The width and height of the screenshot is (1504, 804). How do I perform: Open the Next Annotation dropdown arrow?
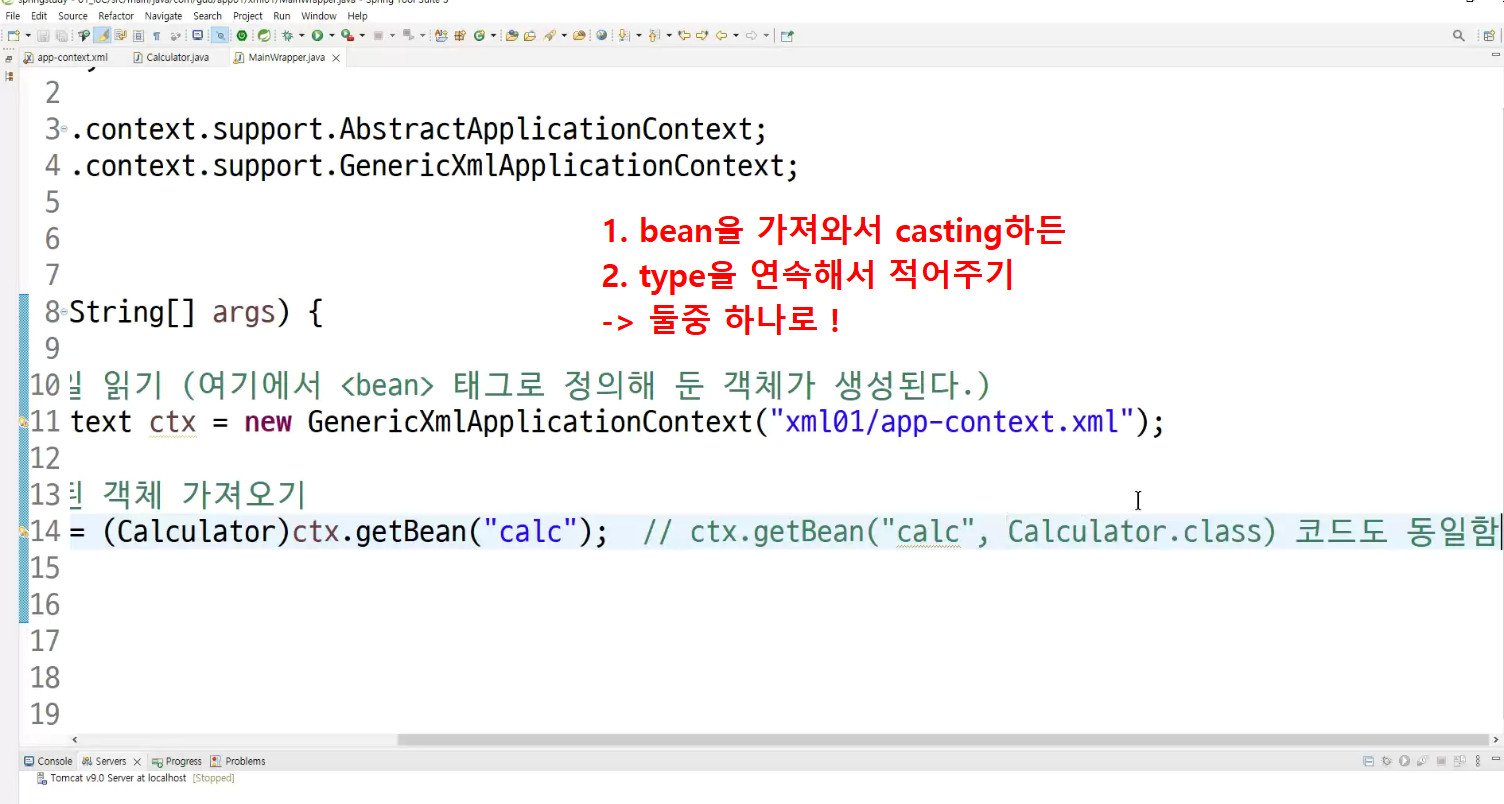coord(637,35)
